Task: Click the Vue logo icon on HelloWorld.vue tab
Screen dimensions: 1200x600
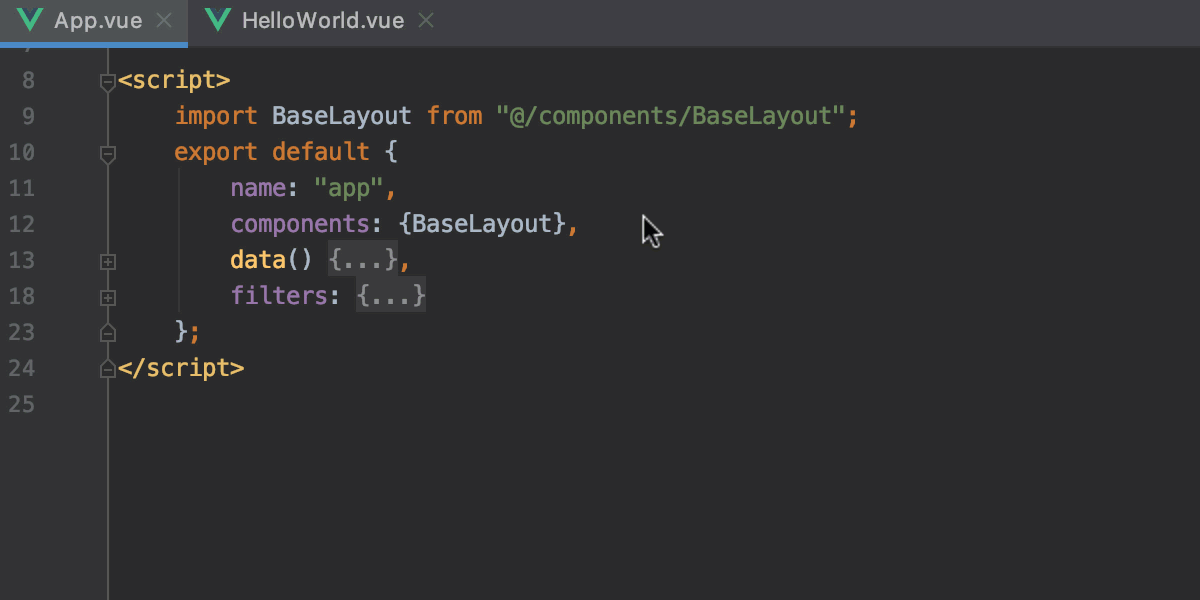Action: point(217,20)
